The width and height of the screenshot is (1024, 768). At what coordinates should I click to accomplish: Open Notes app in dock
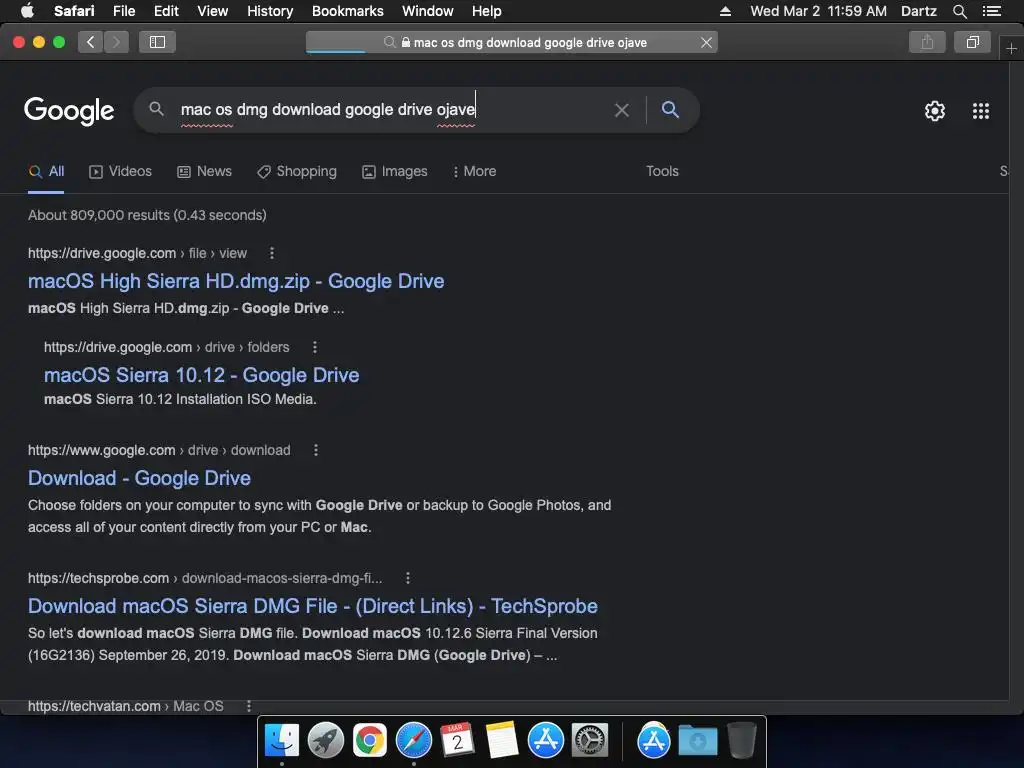[502, 741]
